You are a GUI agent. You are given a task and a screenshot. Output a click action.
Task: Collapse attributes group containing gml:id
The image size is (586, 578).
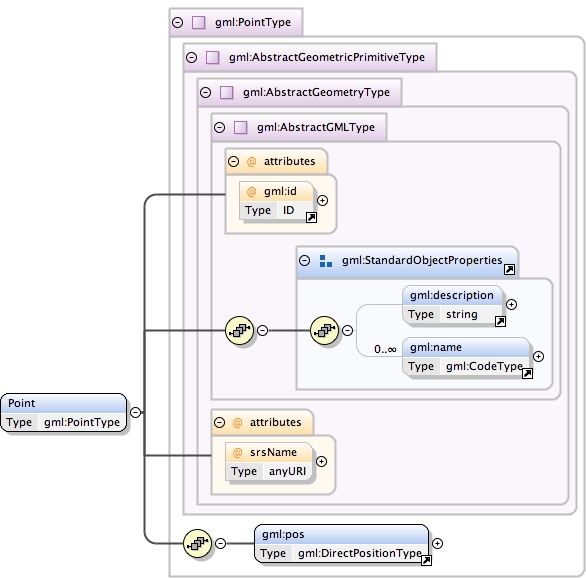point(234,161)
